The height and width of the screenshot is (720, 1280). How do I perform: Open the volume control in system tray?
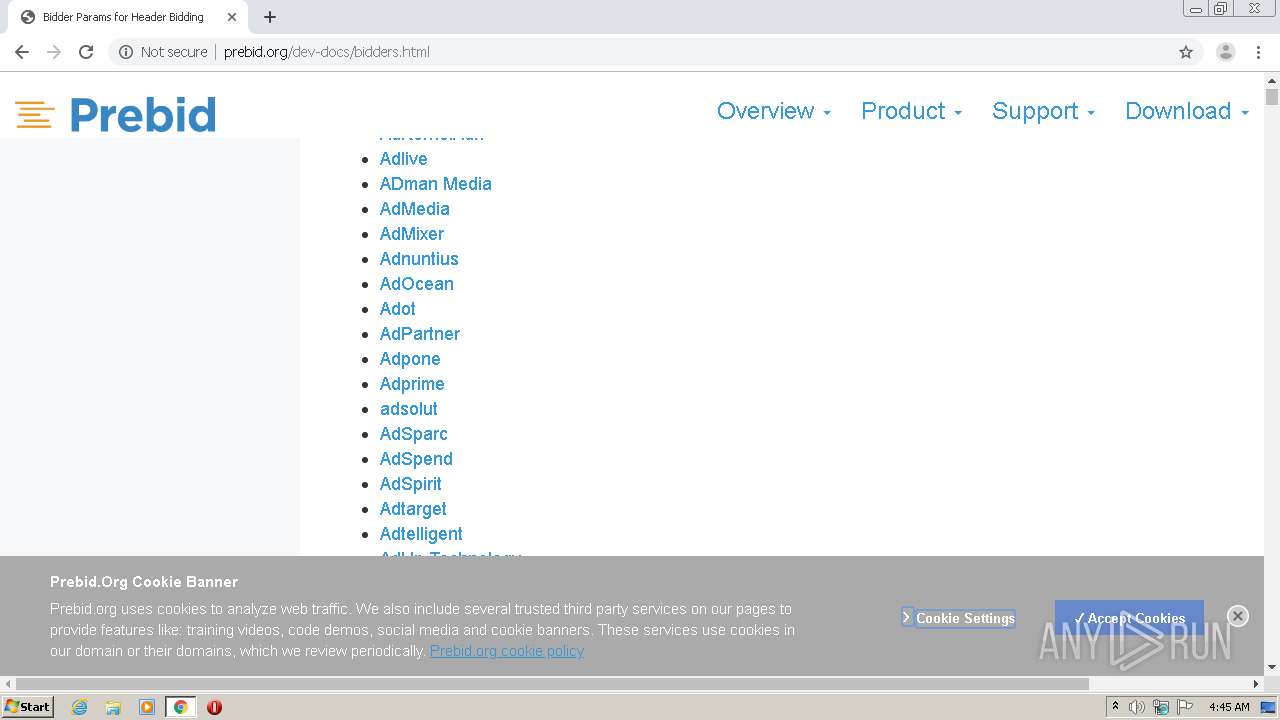(x=1137, y=707)
